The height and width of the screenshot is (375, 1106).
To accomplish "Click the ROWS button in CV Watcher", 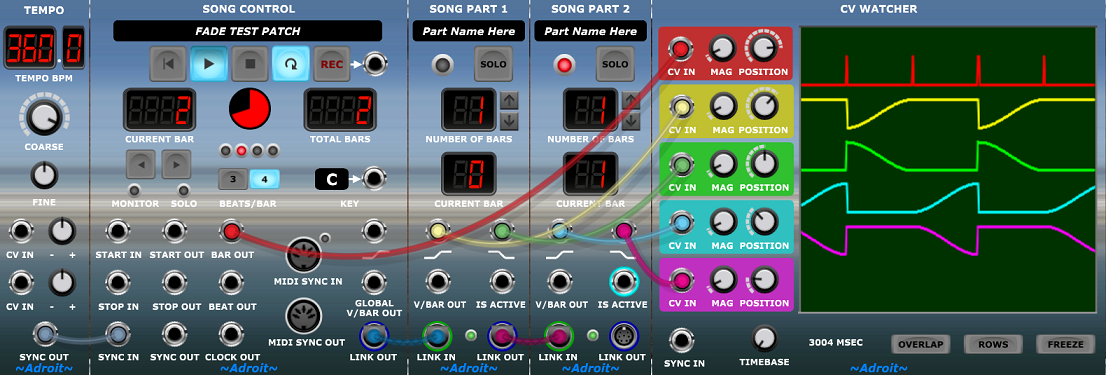I will click(x=992, y=344).
